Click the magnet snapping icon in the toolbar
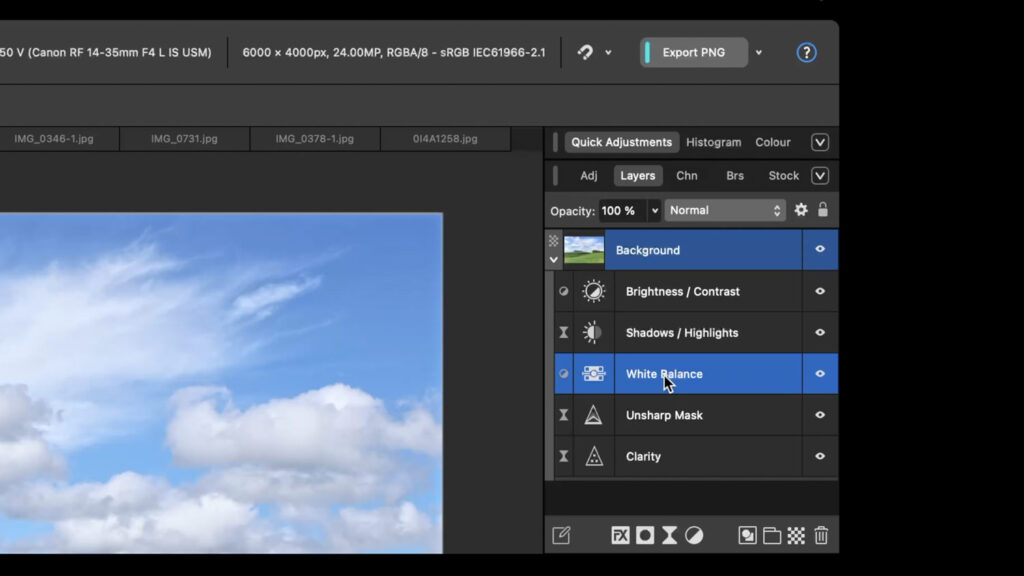The image size is (1024, 576). (585, 52)
